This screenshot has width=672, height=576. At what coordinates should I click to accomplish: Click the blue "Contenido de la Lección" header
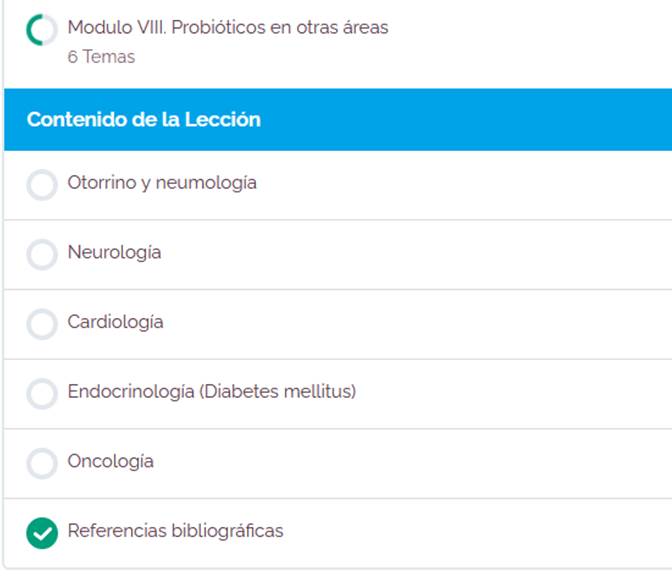(x=143, y=120)
